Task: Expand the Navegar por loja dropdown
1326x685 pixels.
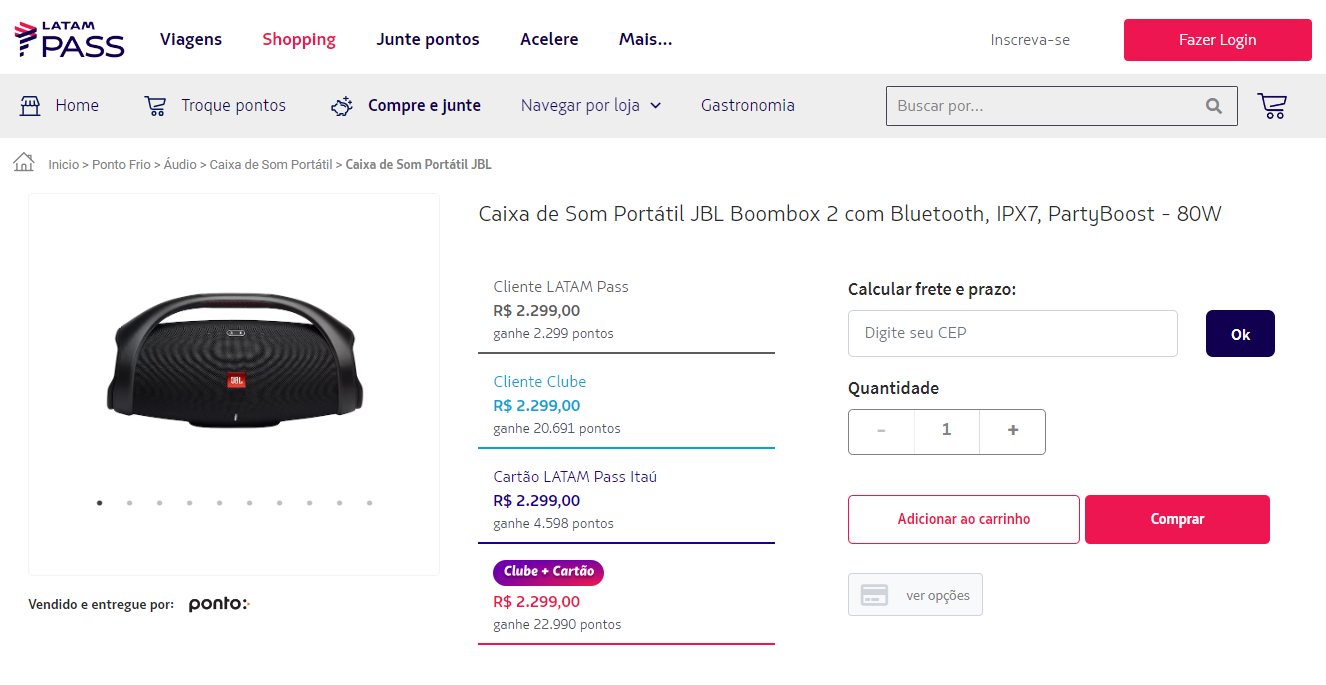Action: point(591,105)
